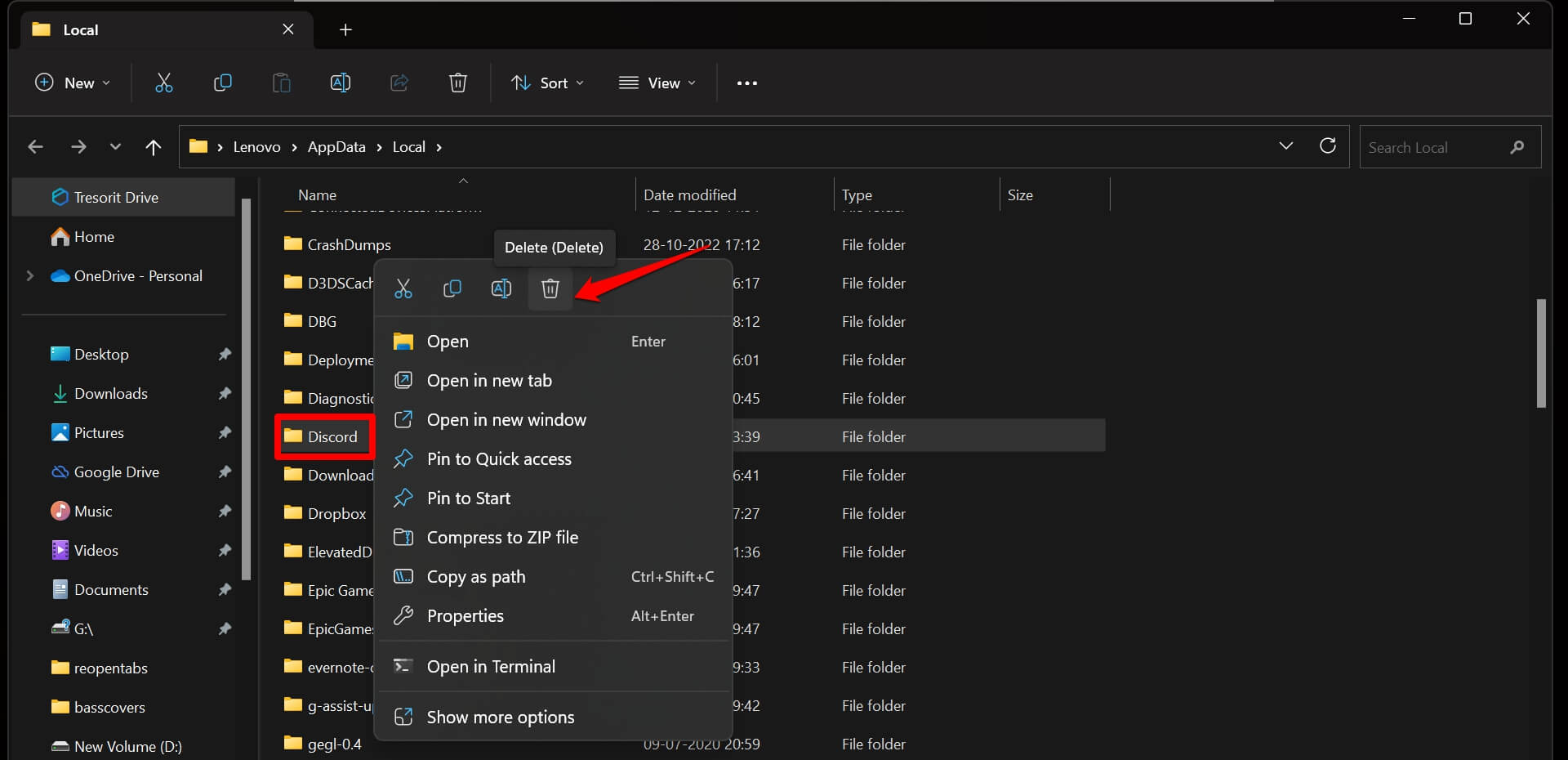Screen dimensions: 1568x760
Task: Select Show more options entry
Action: pyautogui.click(x=500, y=718)
